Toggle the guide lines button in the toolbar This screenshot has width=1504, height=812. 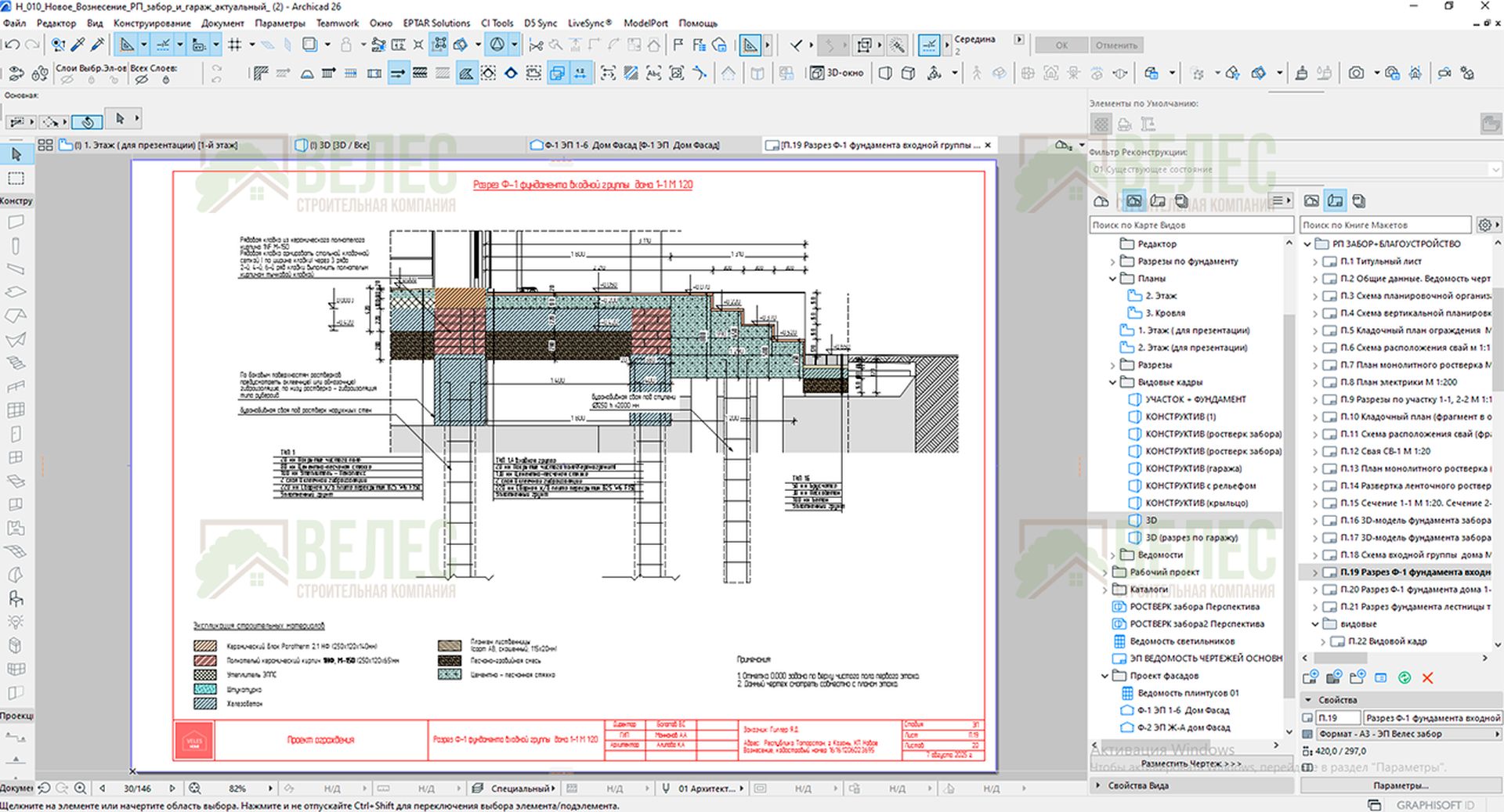pyautogui.click(x=127, y=45)
